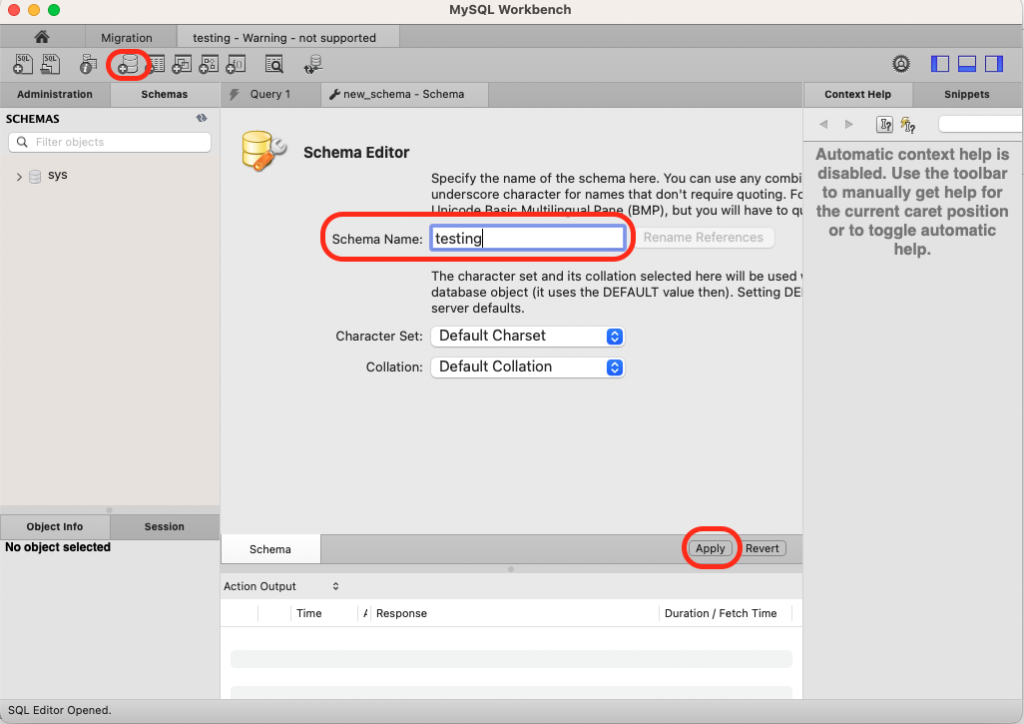Image resolution: width=1024 pixels, height=724 pixels.
Task: Create a new stored procedure icon
Action: coord(208,65)
